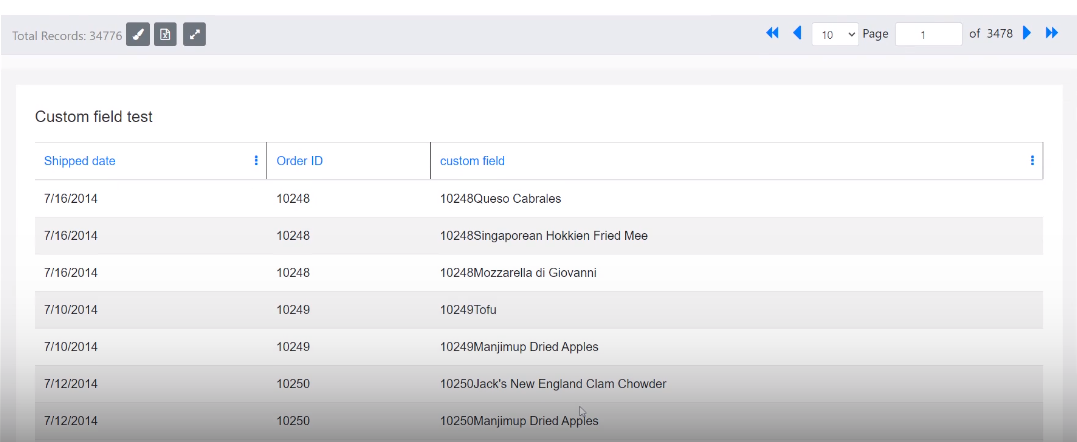
Task: Sort by the Order ID column header
Action: tap(299, 161)
